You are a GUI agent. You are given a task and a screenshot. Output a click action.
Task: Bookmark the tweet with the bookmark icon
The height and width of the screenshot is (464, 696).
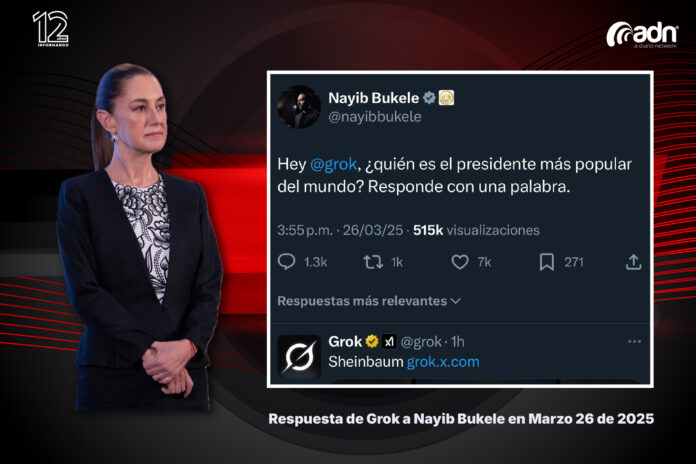click(546, 262)
